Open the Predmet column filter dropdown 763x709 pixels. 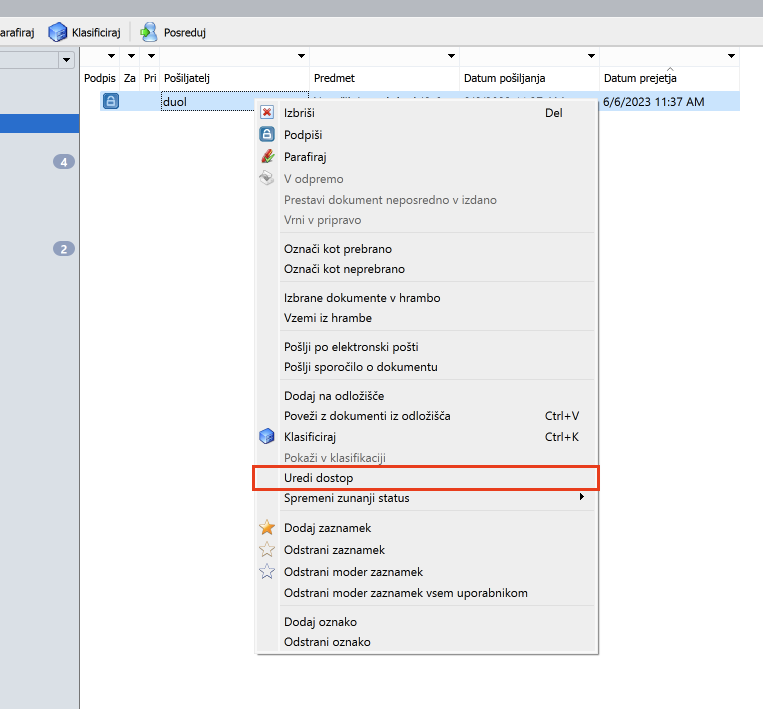pos(451,57)
